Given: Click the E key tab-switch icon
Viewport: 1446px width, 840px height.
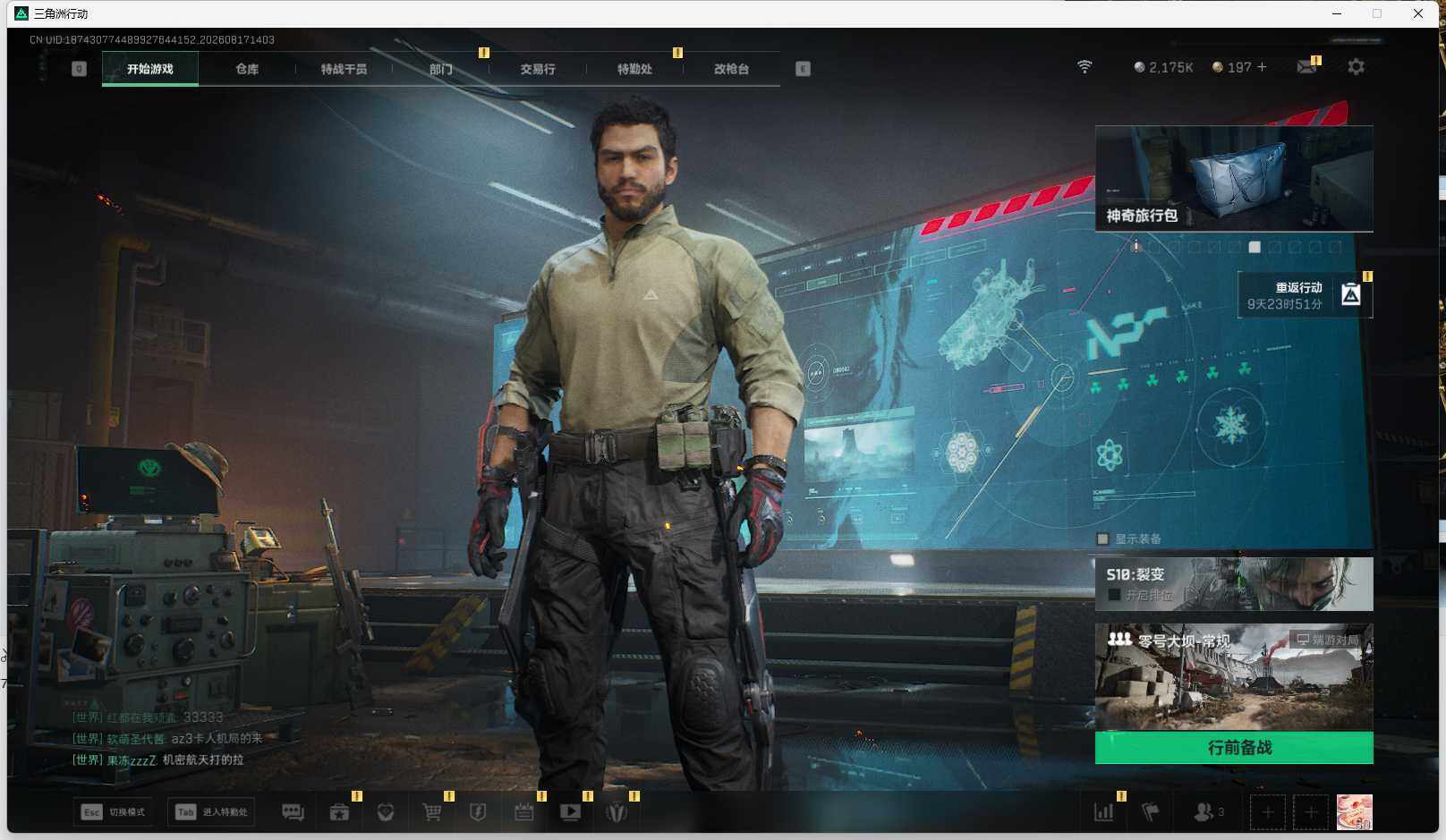Looking at the screenshot, I should coord(803,69).
